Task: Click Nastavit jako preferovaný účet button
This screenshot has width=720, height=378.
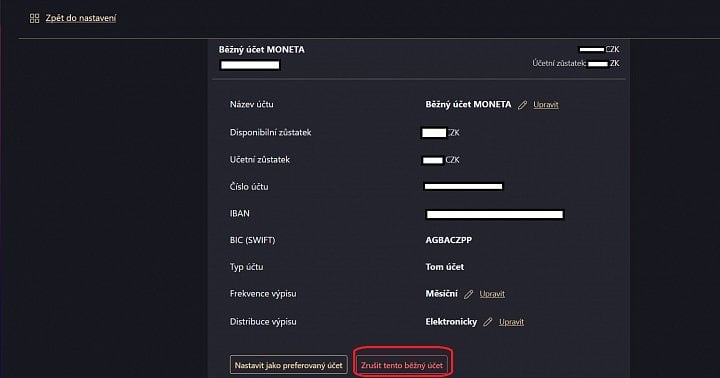Action: [288, 365]
